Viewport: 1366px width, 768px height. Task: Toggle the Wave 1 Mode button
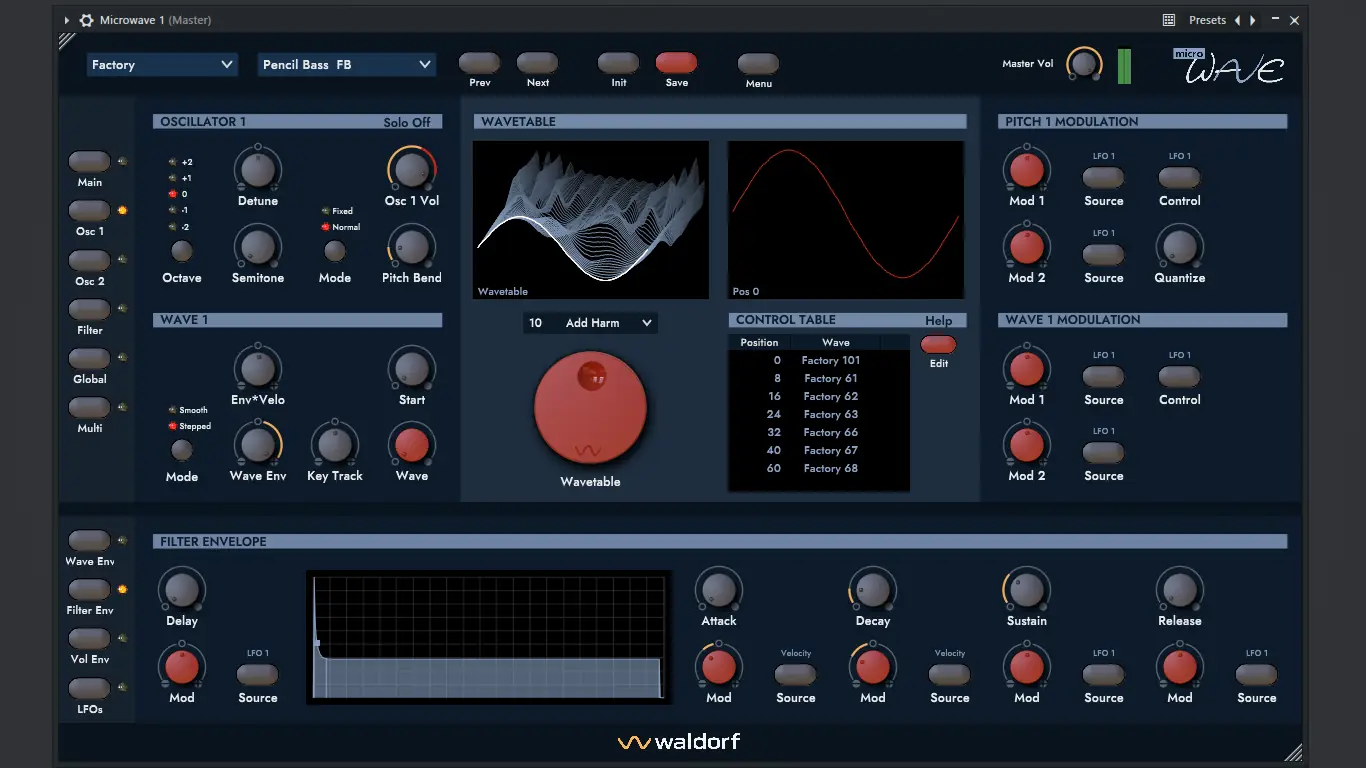[181, 450]
